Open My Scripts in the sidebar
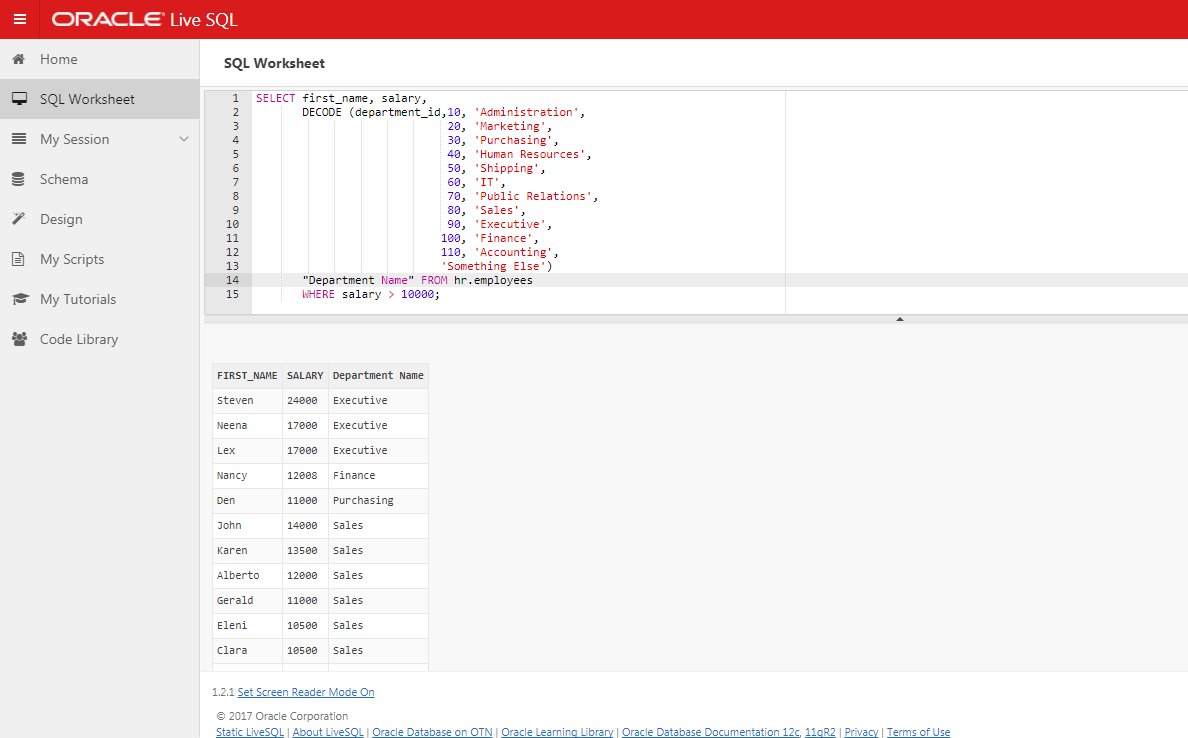Image resolution: width=1188 pixels, height=738 pixels. coord(99,259)
